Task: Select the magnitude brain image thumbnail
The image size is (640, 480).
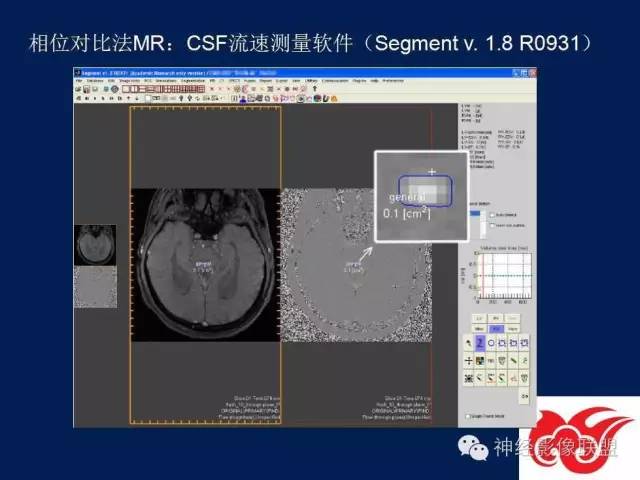Action: click(x=95, y=245)
